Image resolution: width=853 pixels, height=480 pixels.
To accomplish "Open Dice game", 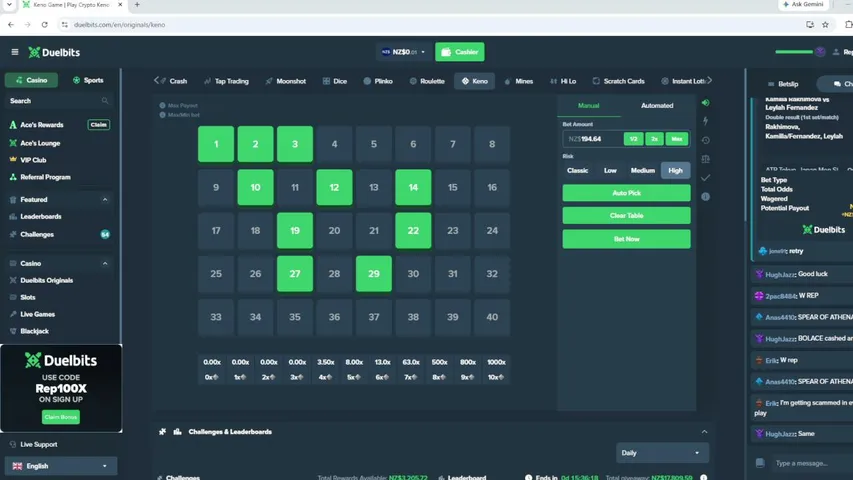I will (335, 81).
